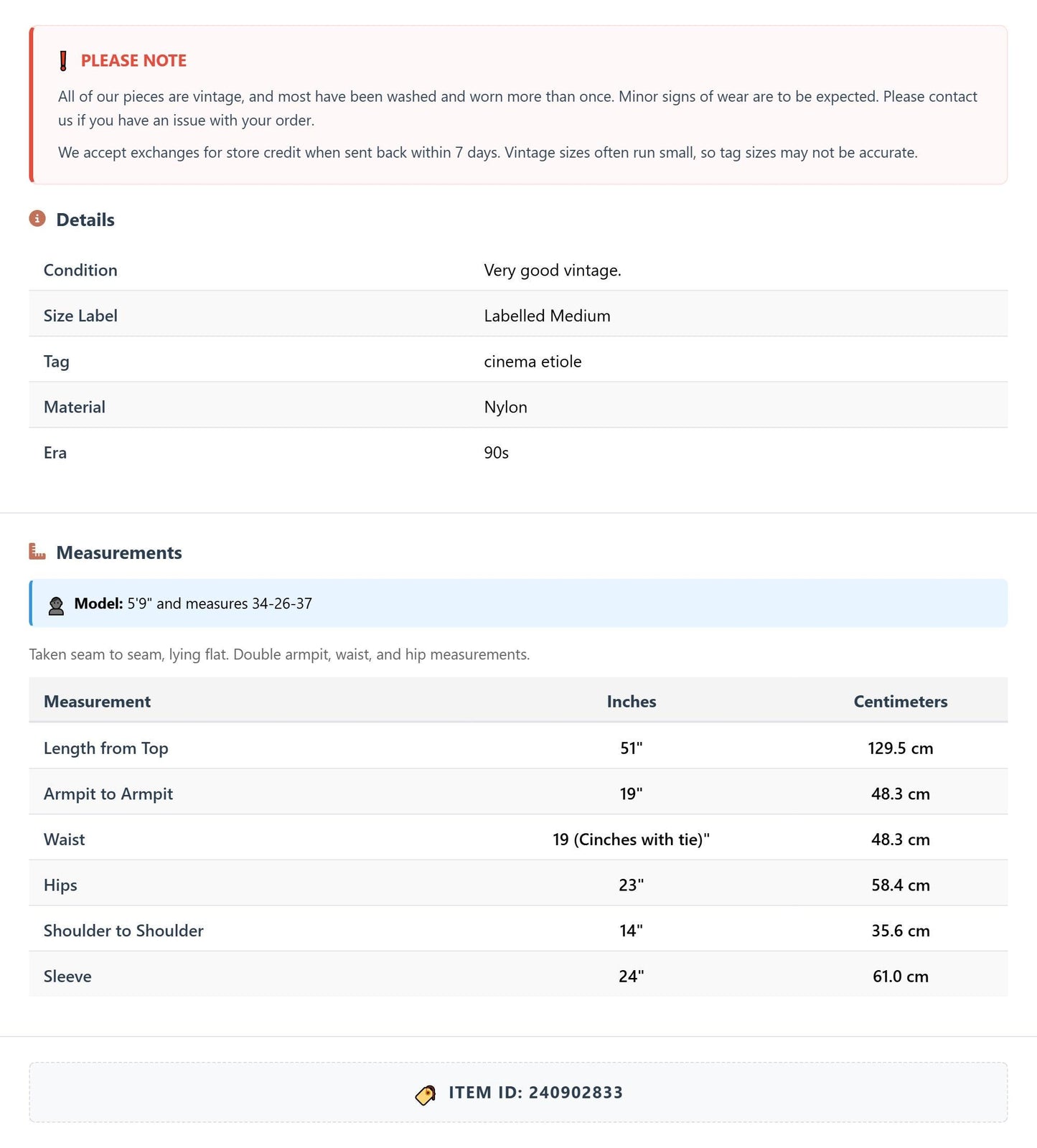Click the Measurements section heading

(x=119, y=552)
